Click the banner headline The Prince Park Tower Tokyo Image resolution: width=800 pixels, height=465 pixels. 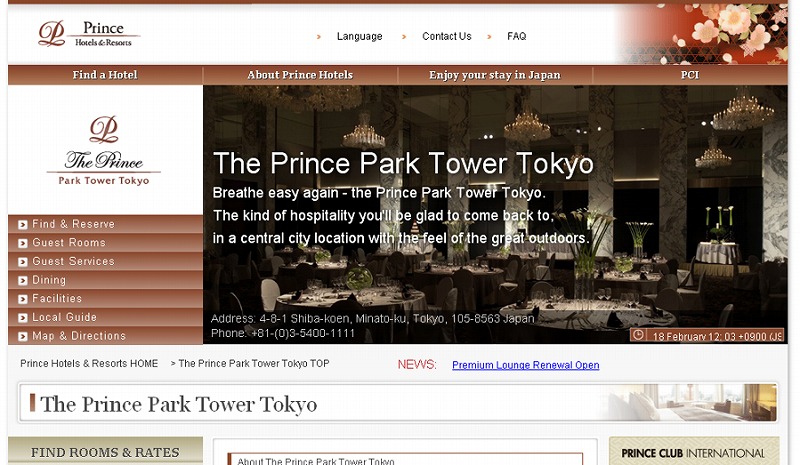(x=403, y=163)
